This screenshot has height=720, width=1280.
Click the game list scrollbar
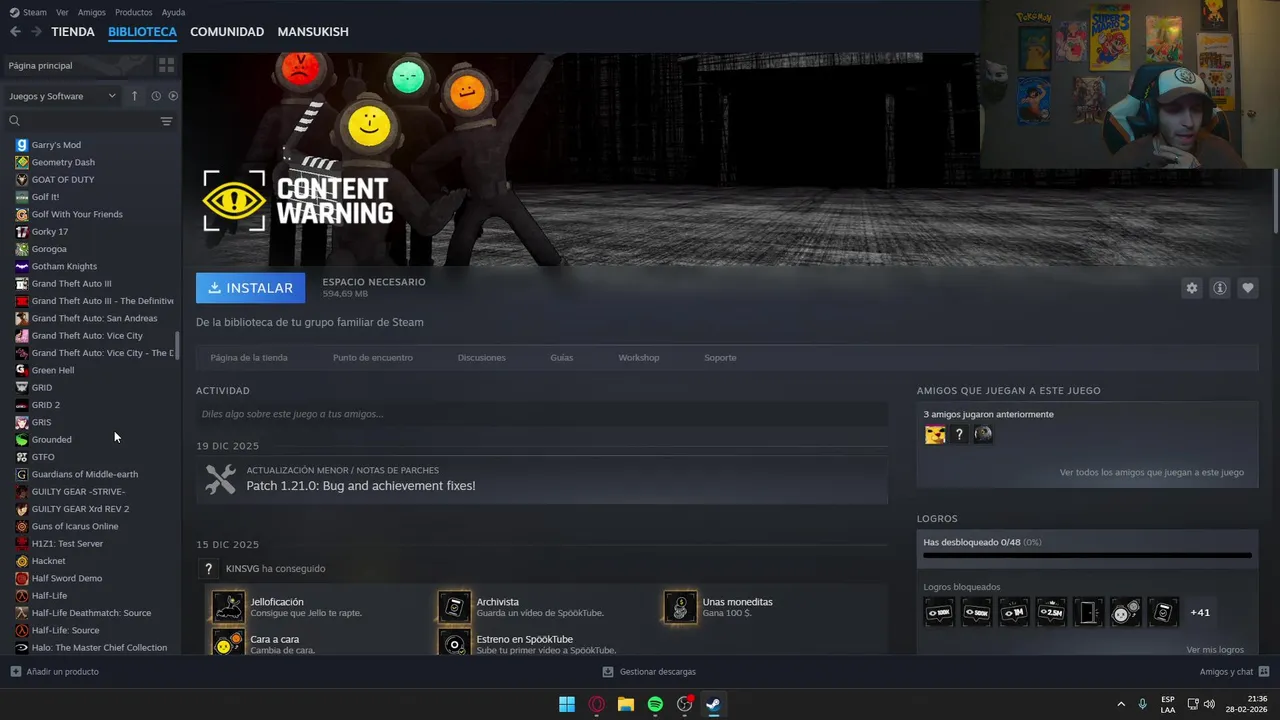[x=178, y=346]
